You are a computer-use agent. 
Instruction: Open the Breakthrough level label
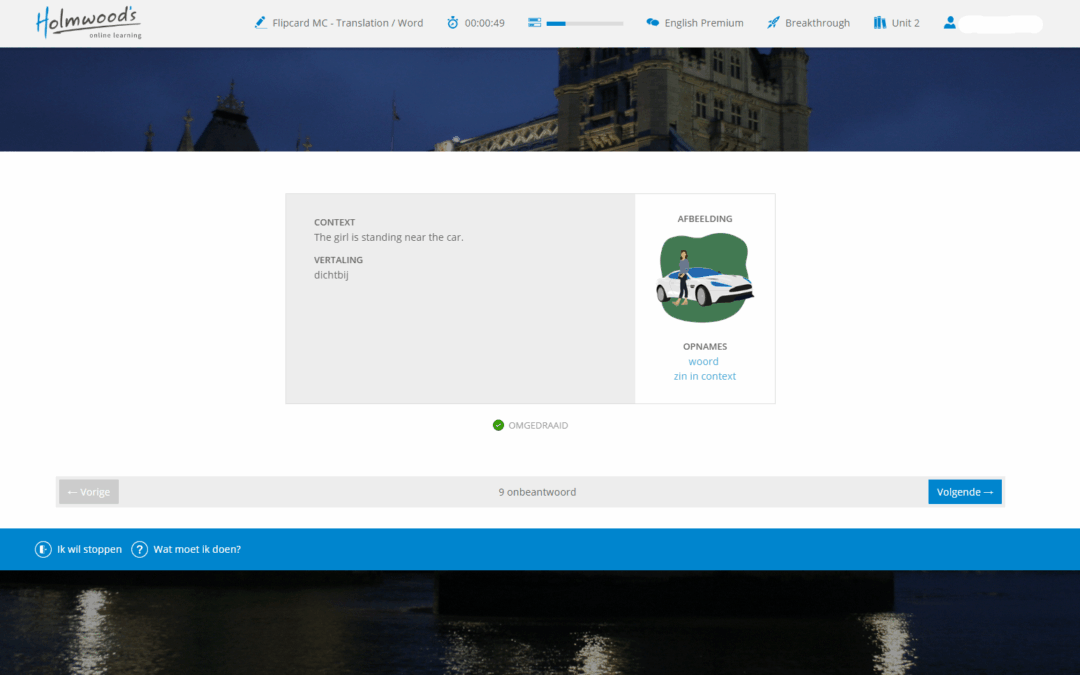[x=818, y=23]
